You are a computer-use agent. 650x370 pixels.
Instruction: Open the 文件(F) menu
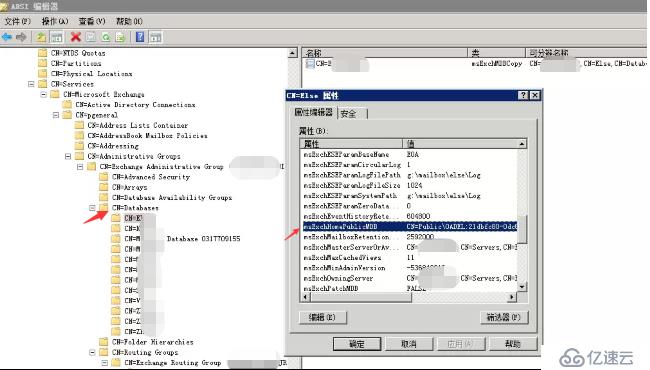pos(18,21)
